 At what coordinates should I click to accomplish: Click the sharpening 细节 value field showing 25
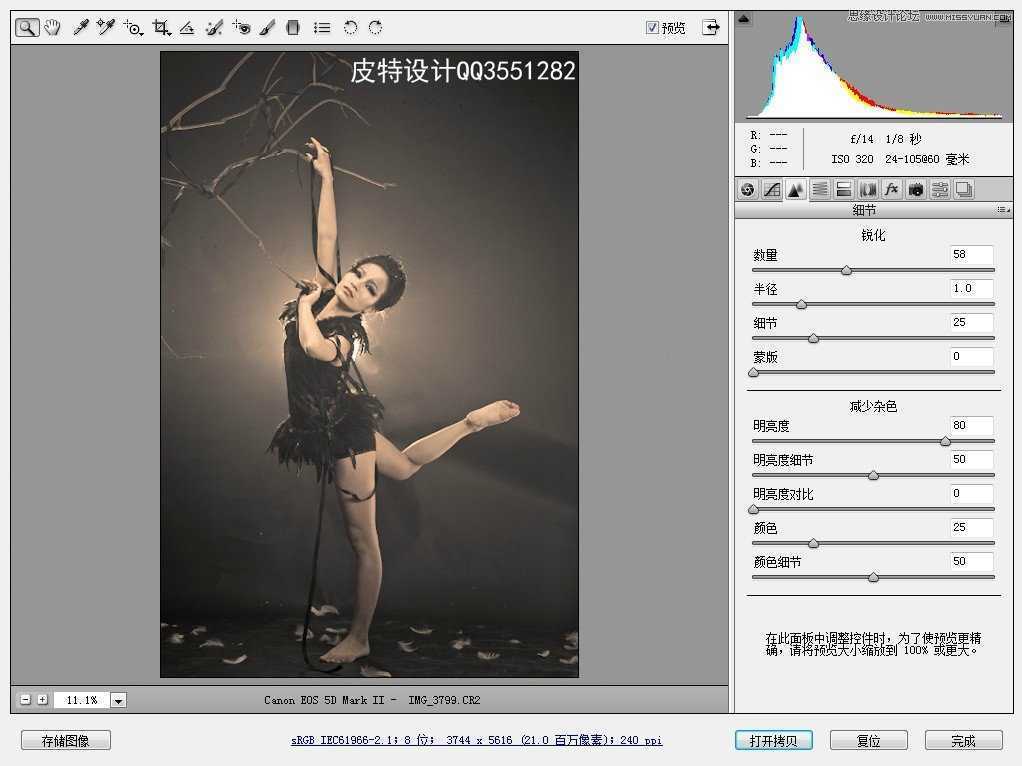(971, 322)
